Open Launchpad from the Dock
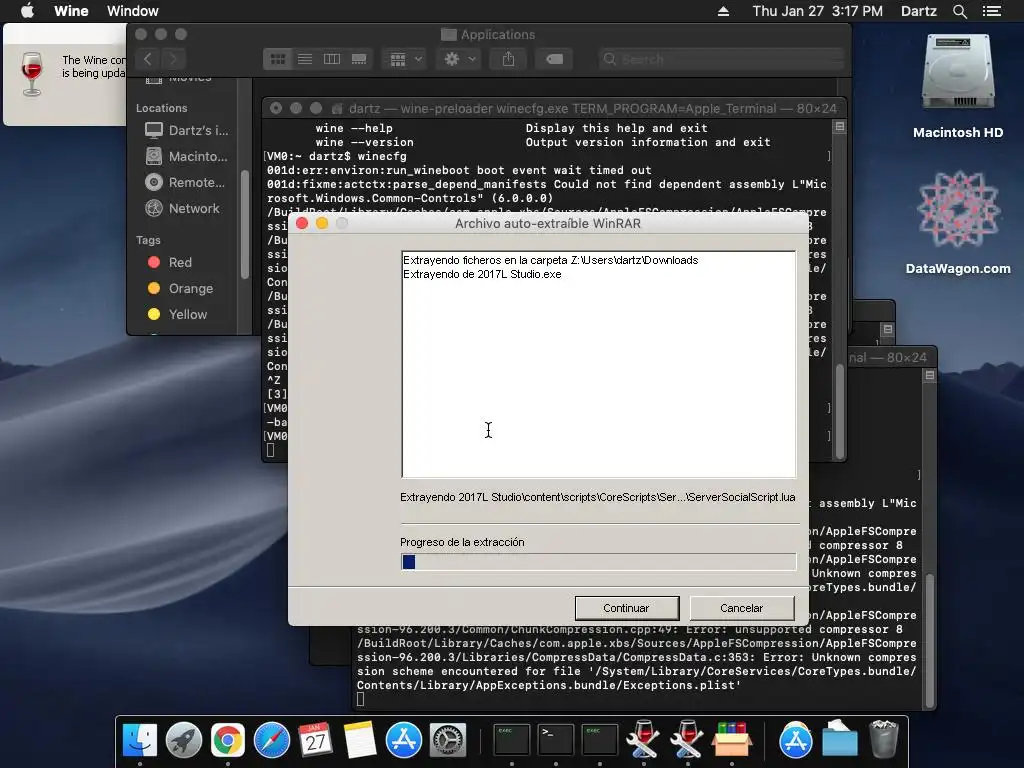 point(184,740)
